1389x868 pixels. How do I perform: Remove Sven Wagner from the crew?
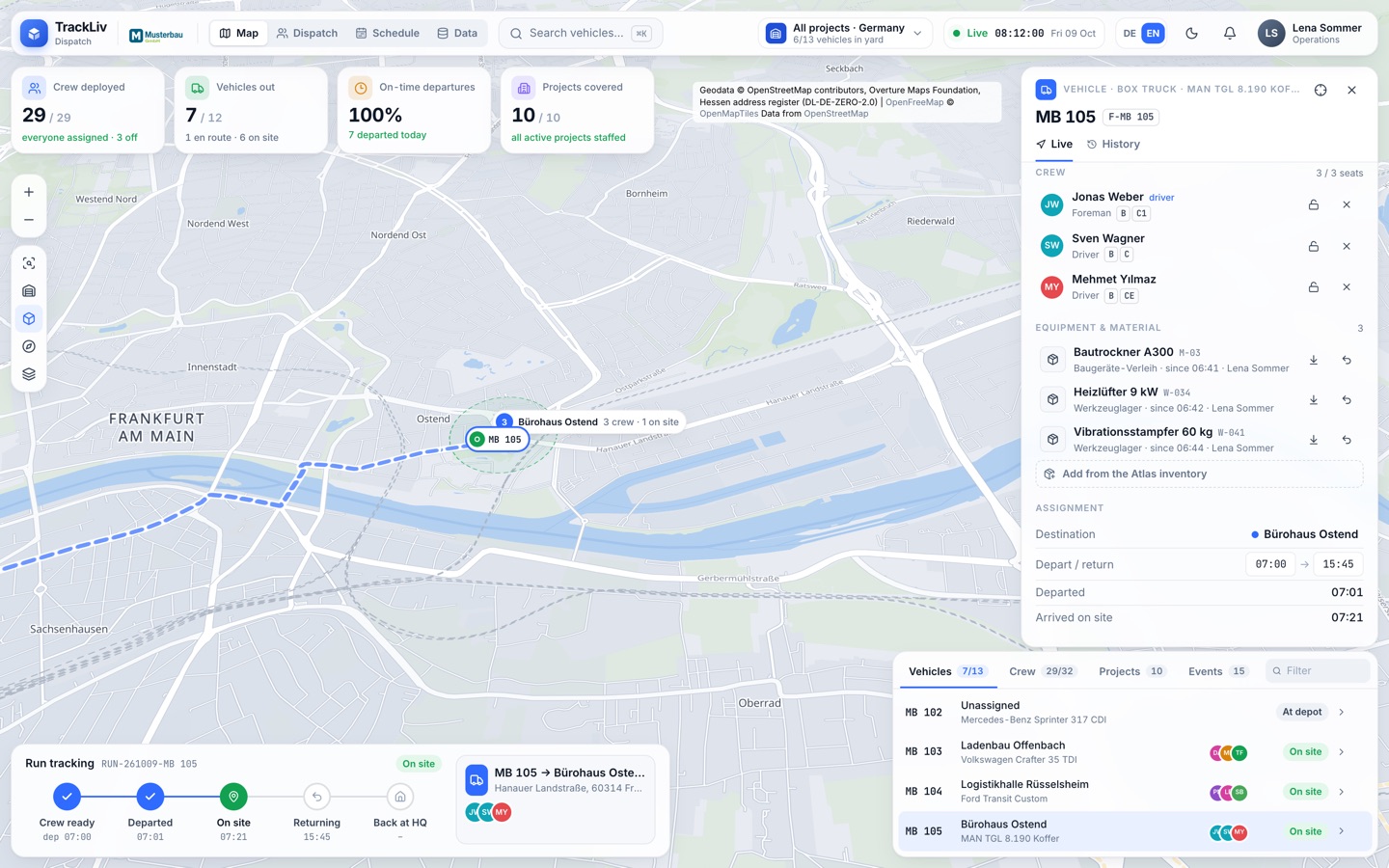1347,246
